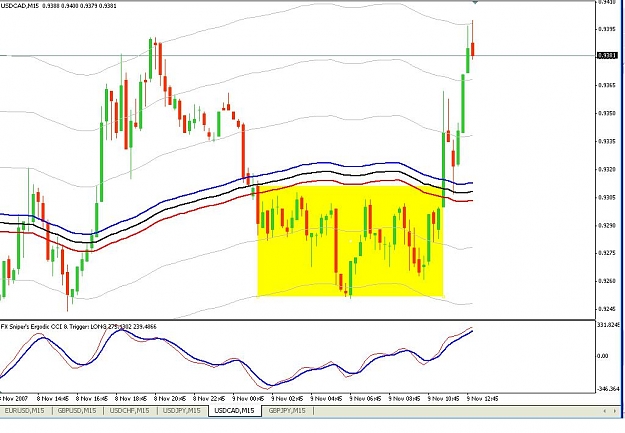Click the 0.9350 price scale label
Viewport: 625px width, 433px height.
click(x=607, y=113)
